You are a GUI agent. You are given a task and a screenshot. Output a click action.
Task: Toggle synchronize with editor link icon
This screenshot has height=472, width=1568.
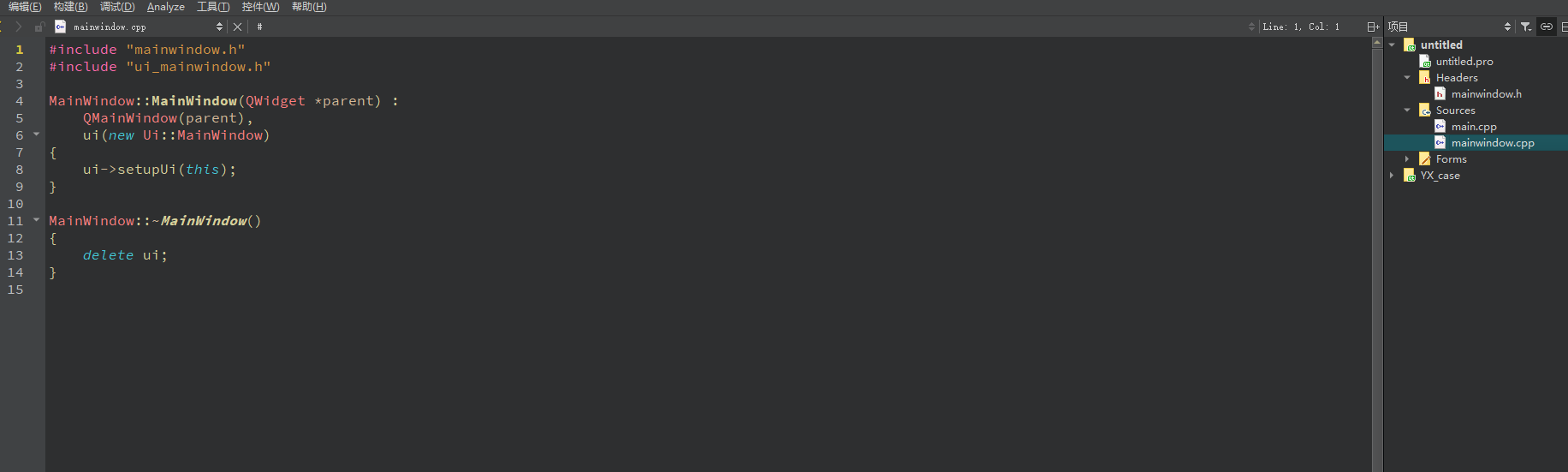[1547, 27]
